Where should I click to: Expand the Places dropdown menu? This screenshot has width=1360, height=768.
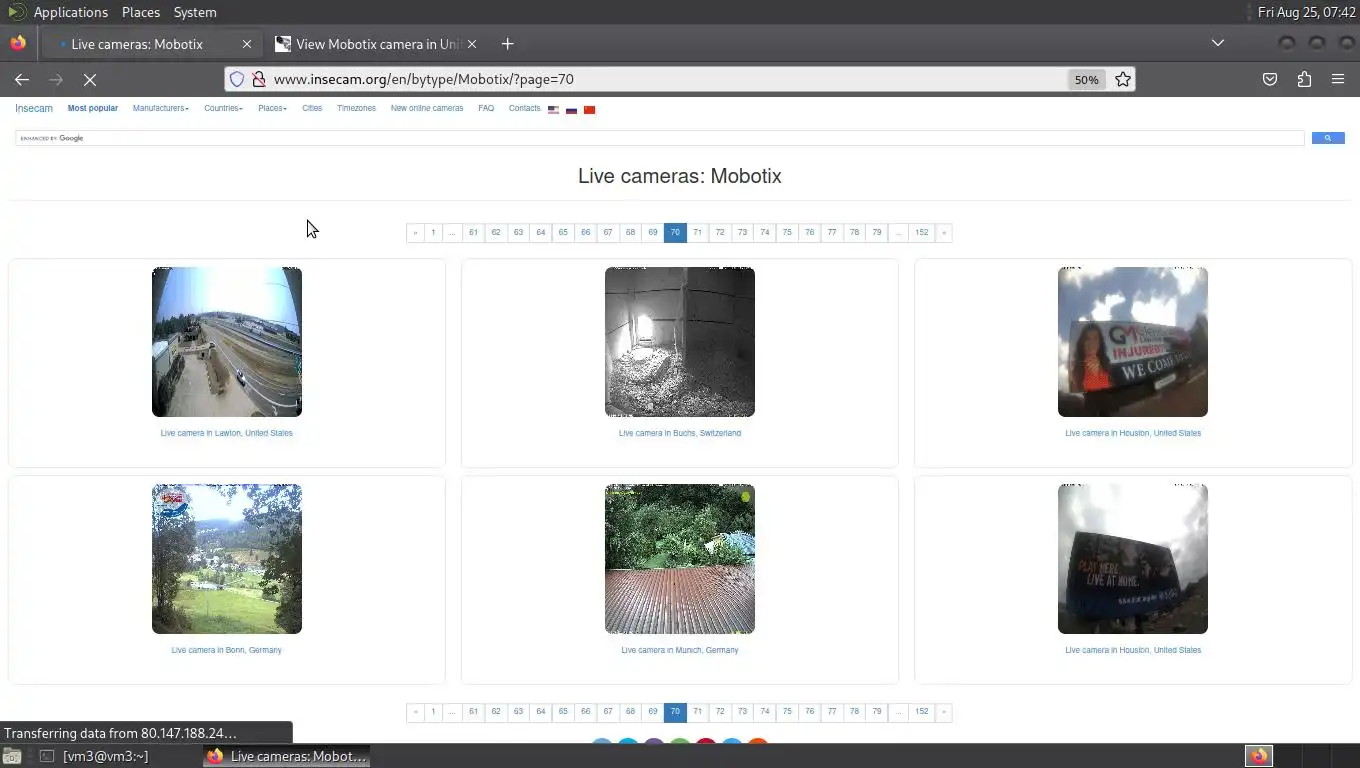(272, 108)
